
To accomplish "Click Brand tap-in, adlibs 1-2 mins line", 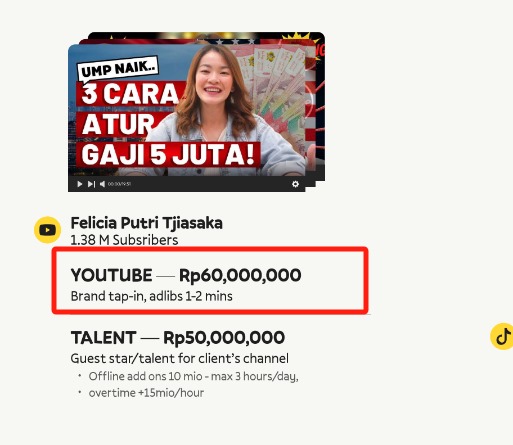I will 151,296.
